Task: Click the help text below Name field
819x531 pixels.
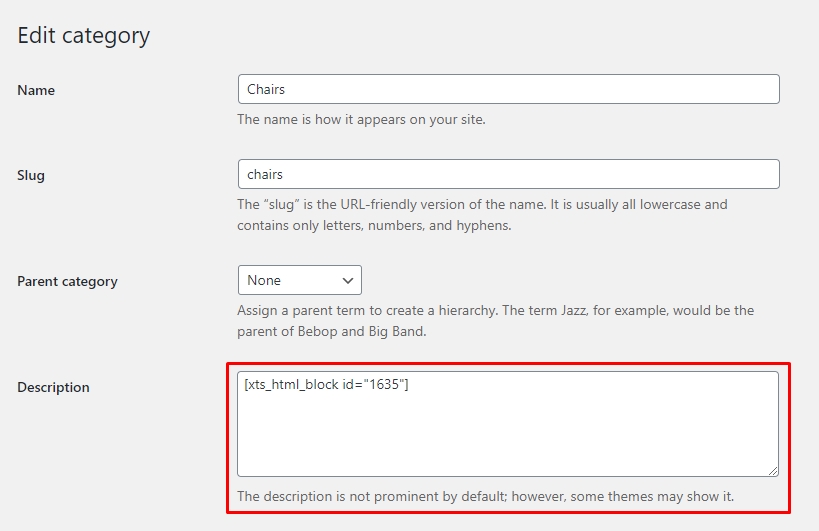Action: tap(361, 119)
